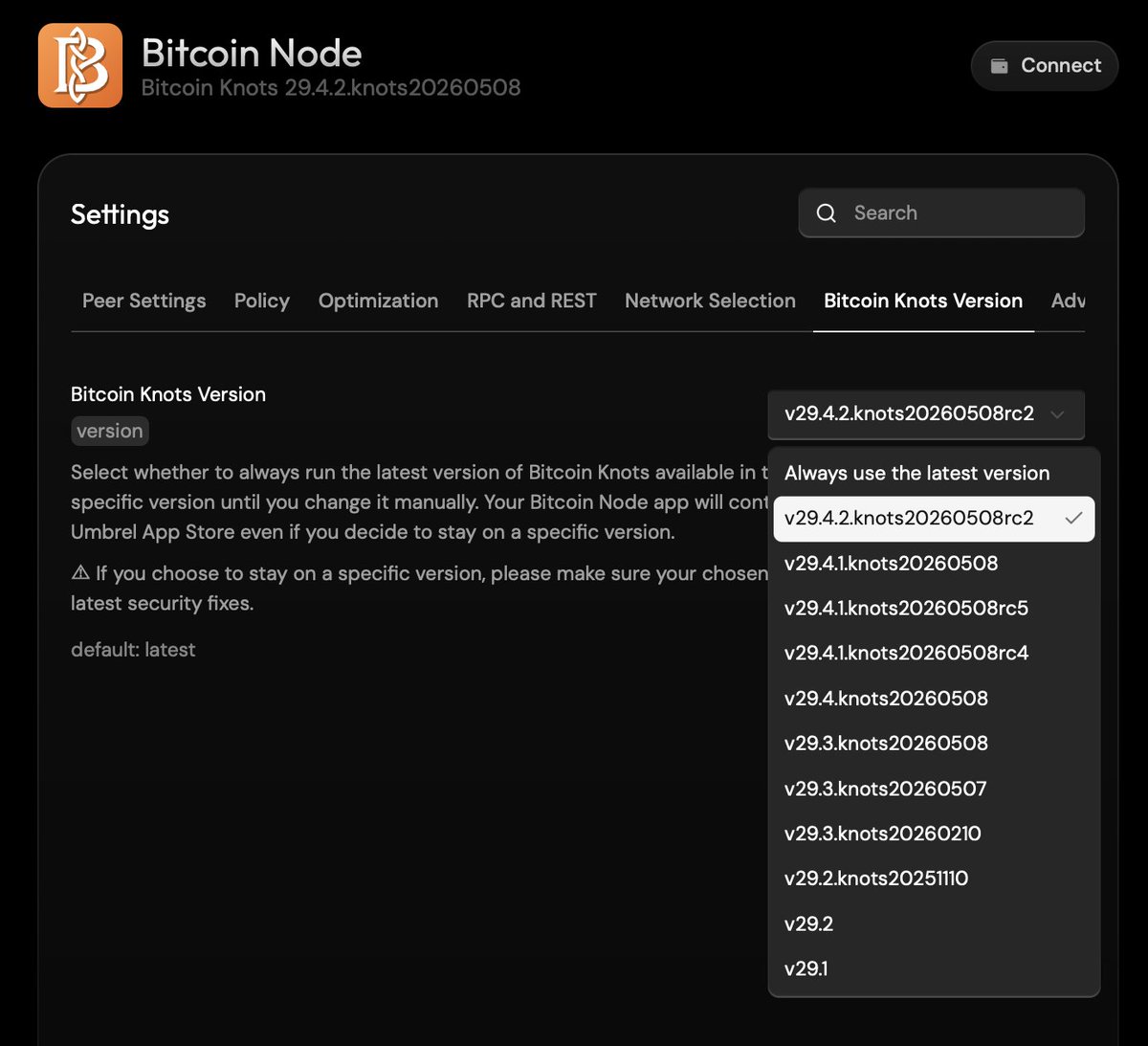Open the Optimization tab
Screen dimensions: 1148x1046
click(x=379, y=300)
